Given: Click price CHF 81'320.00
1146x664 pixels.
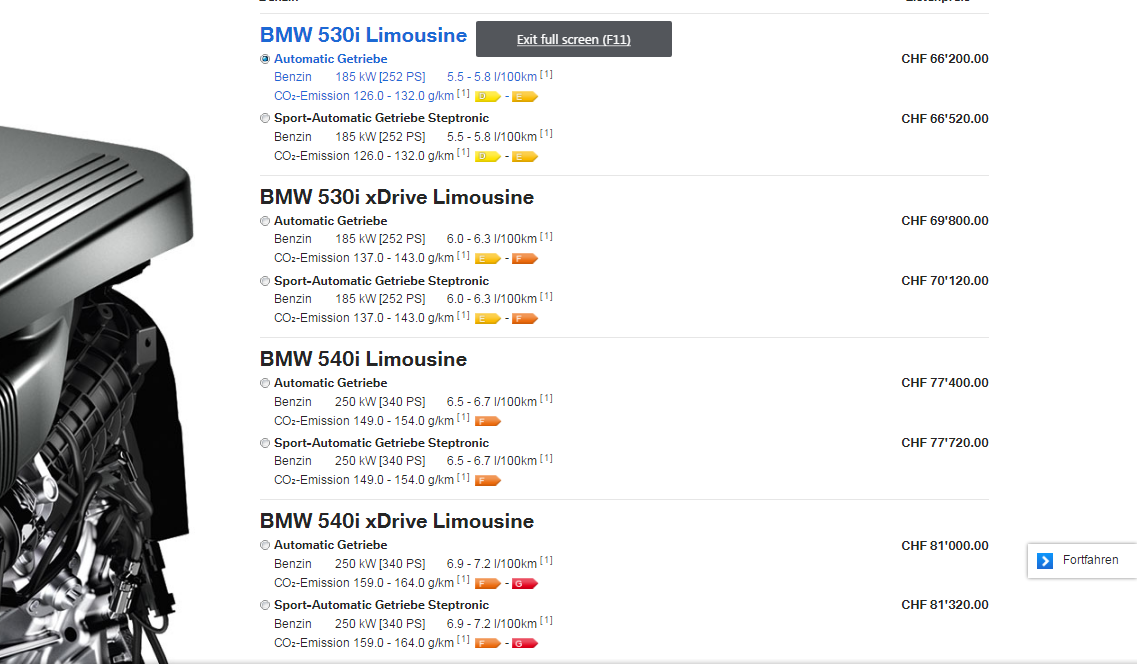Looking at the screenshot, I should pyautogui.click(x=945, y=605).
